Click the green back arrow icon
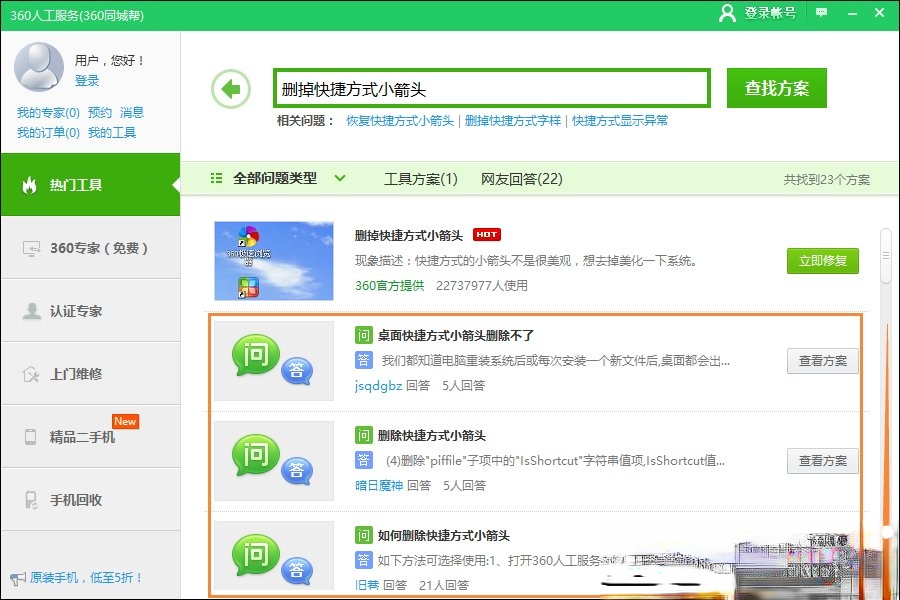Viewport: 900px width, 600px height. tap(231, 89)
